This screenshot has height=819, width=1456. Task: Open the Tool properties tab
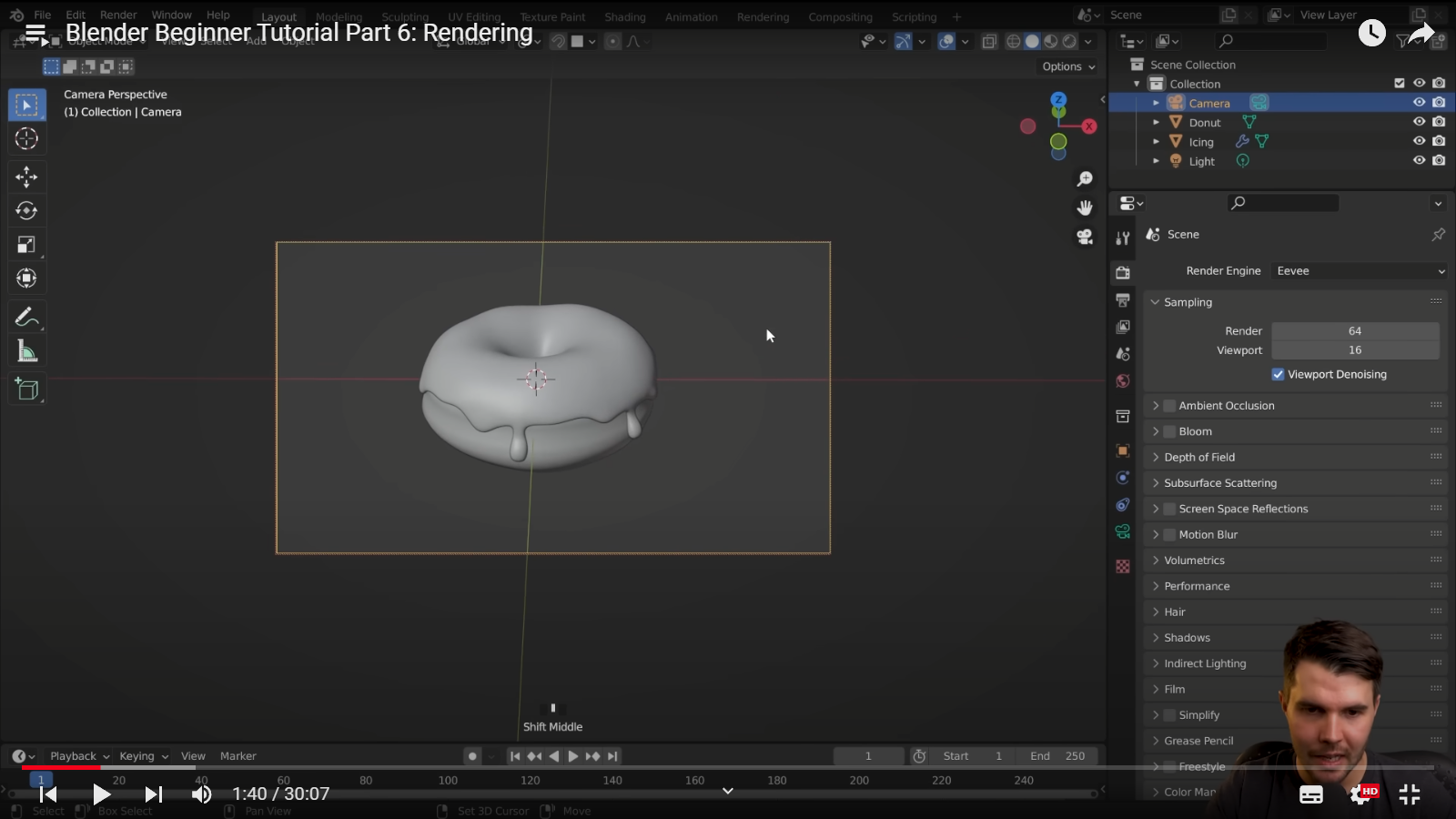pos(1123,238)
